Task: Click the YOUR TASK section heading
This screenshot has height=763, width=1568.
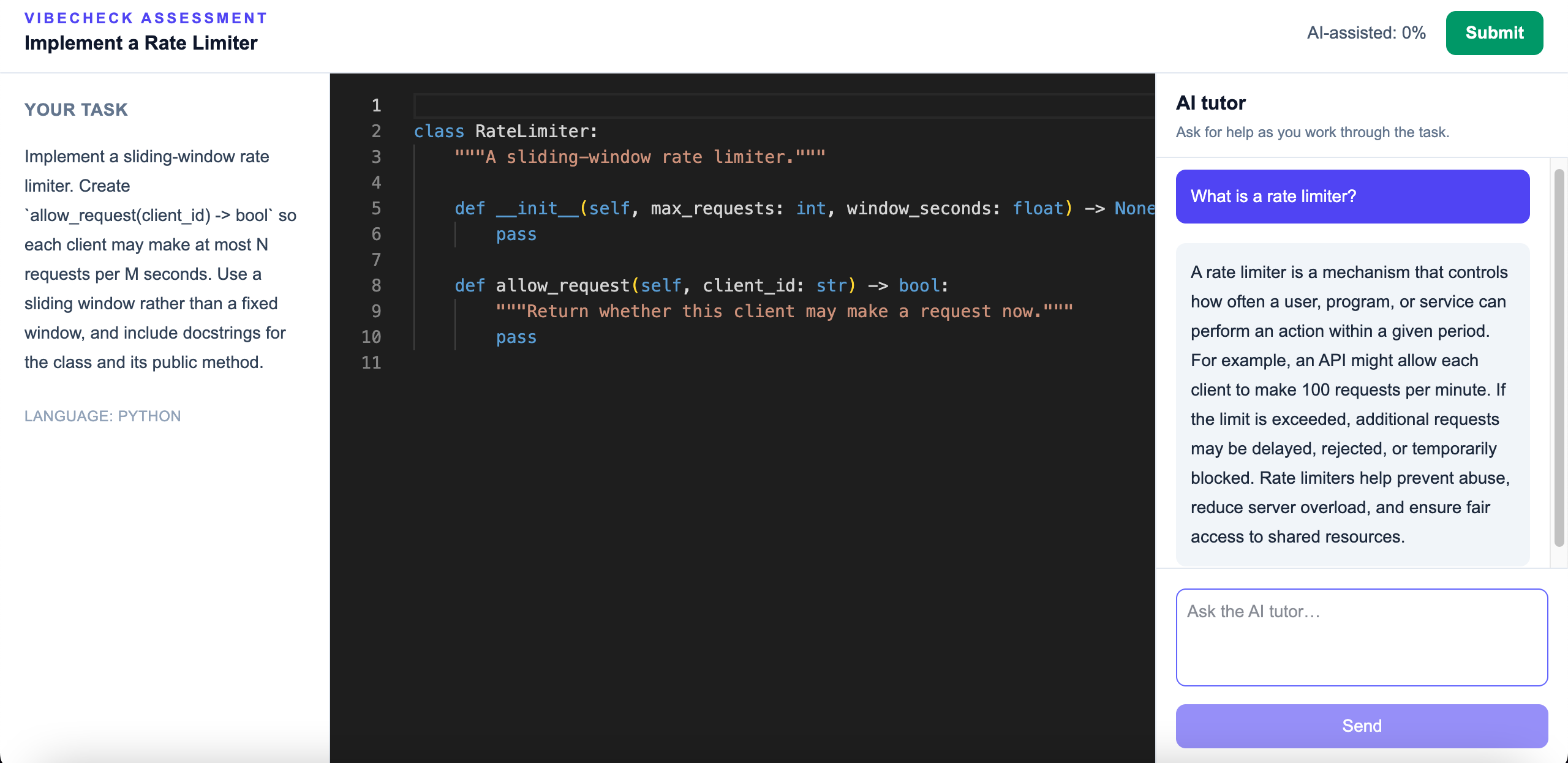Action: point(76,110)
